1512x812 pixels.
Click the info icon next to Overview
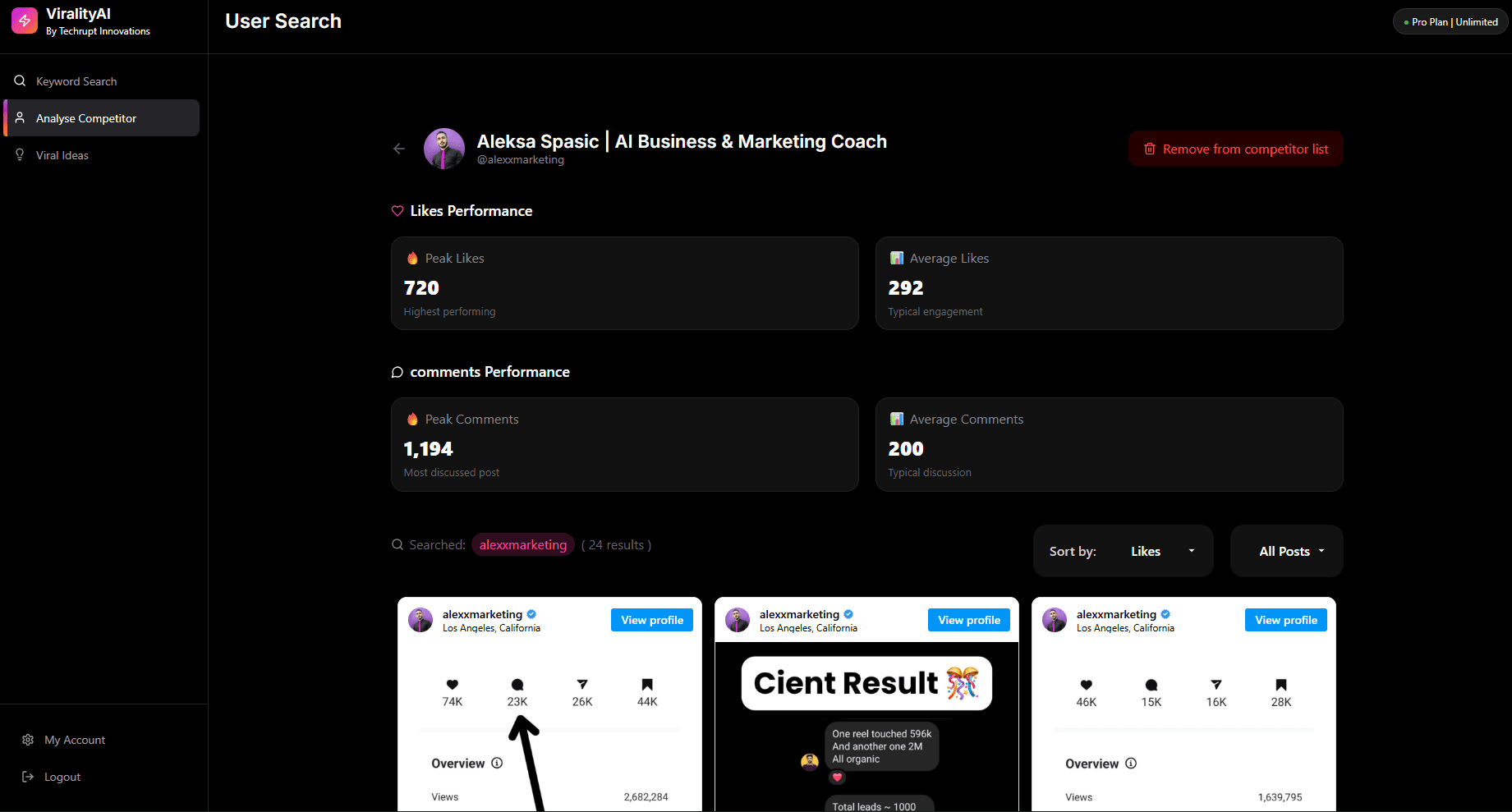pyautogui.click(x=498, y=763)
